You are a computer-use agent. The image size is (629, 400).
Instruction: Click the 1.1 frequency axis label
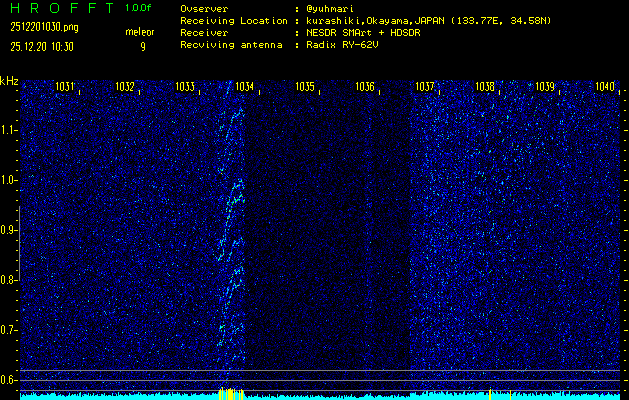tap(7, 130)
